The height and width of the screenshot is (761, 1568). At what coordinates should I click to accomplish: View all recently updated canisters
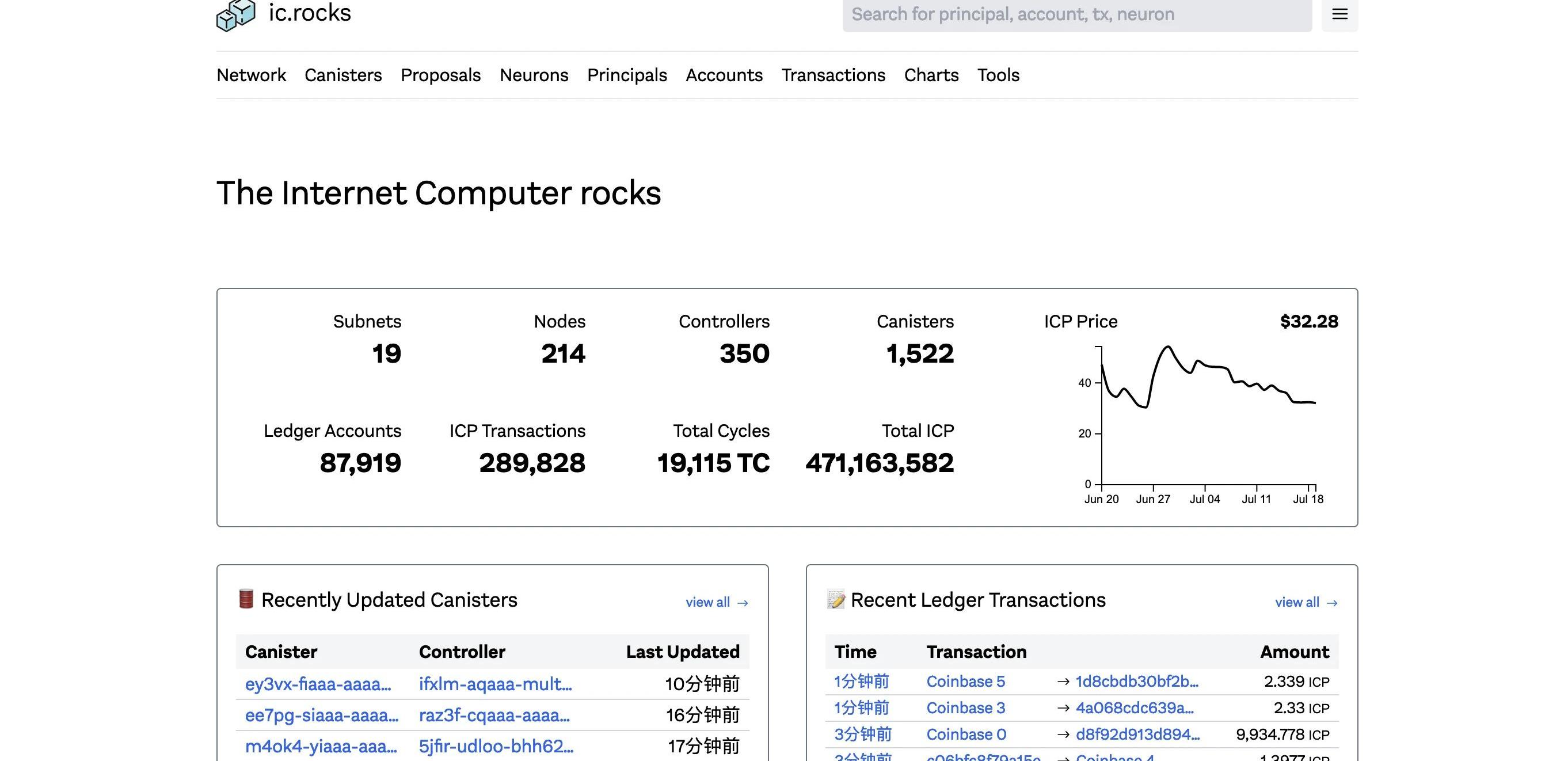pyautogui.click(x=707, y=602)
